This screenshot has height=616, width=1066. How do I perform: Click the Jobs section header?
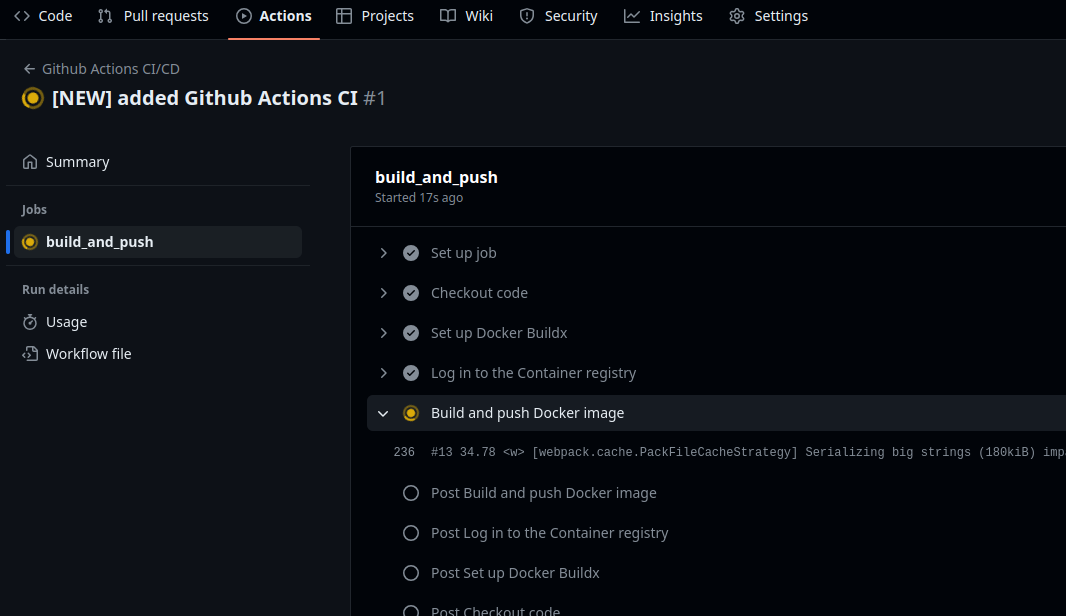pos(34,210)
